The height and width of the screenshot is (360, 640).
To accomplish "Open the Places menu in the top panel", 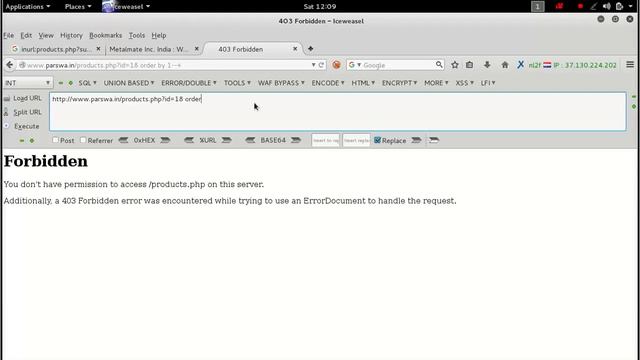I will click(78, 7).
